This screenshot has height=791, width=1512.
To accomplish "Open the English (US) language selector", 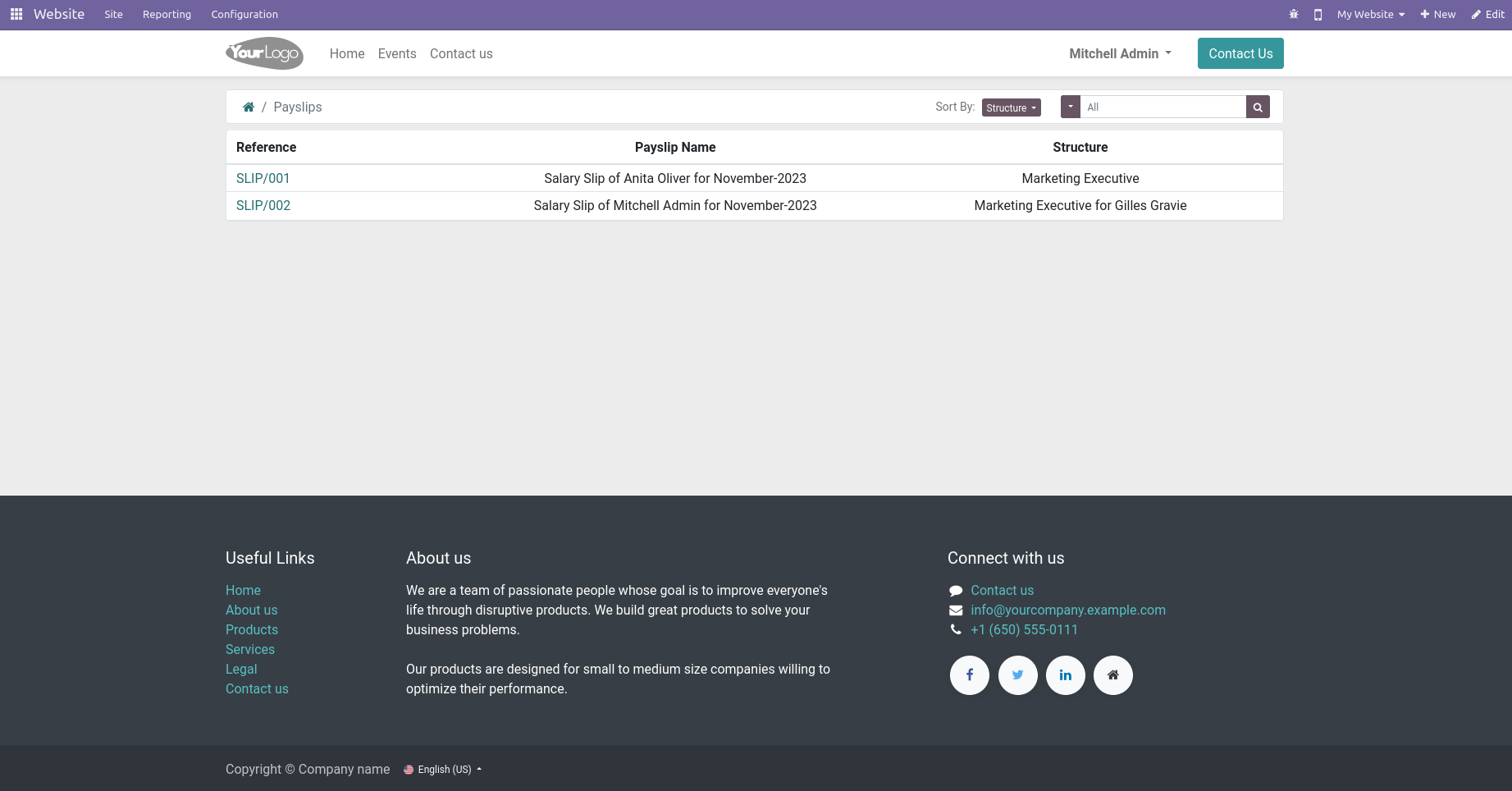I will coord(443,770).
